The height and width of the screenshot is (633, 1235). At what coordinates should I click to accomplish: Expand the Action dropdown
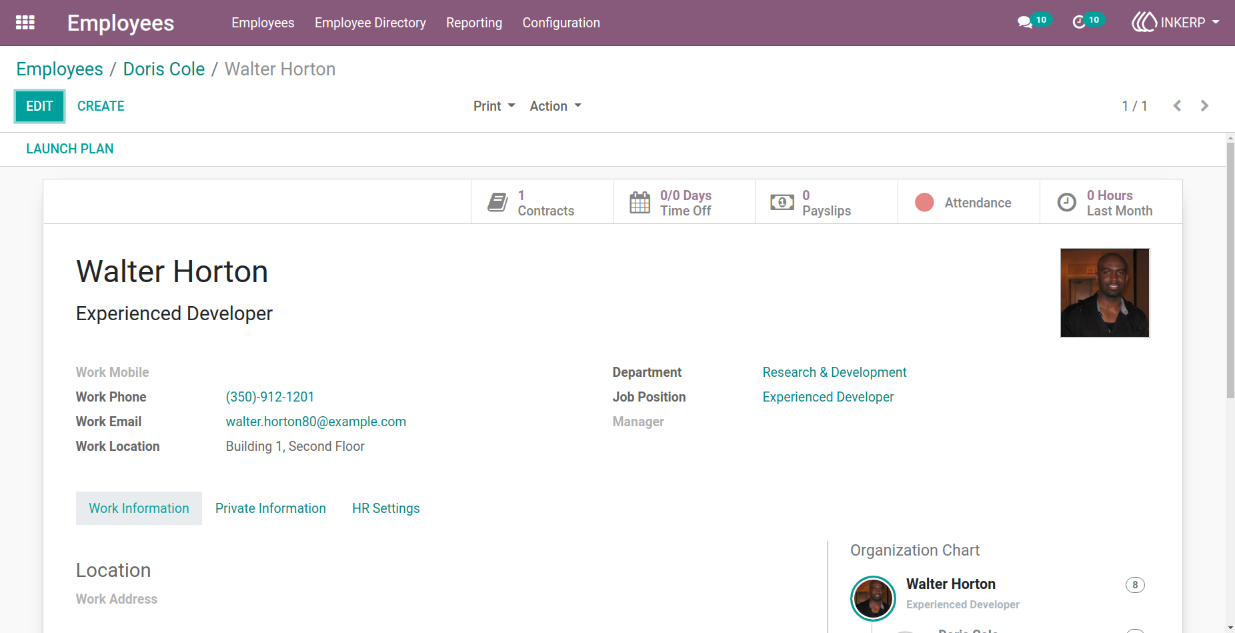[x=555, y=106]
